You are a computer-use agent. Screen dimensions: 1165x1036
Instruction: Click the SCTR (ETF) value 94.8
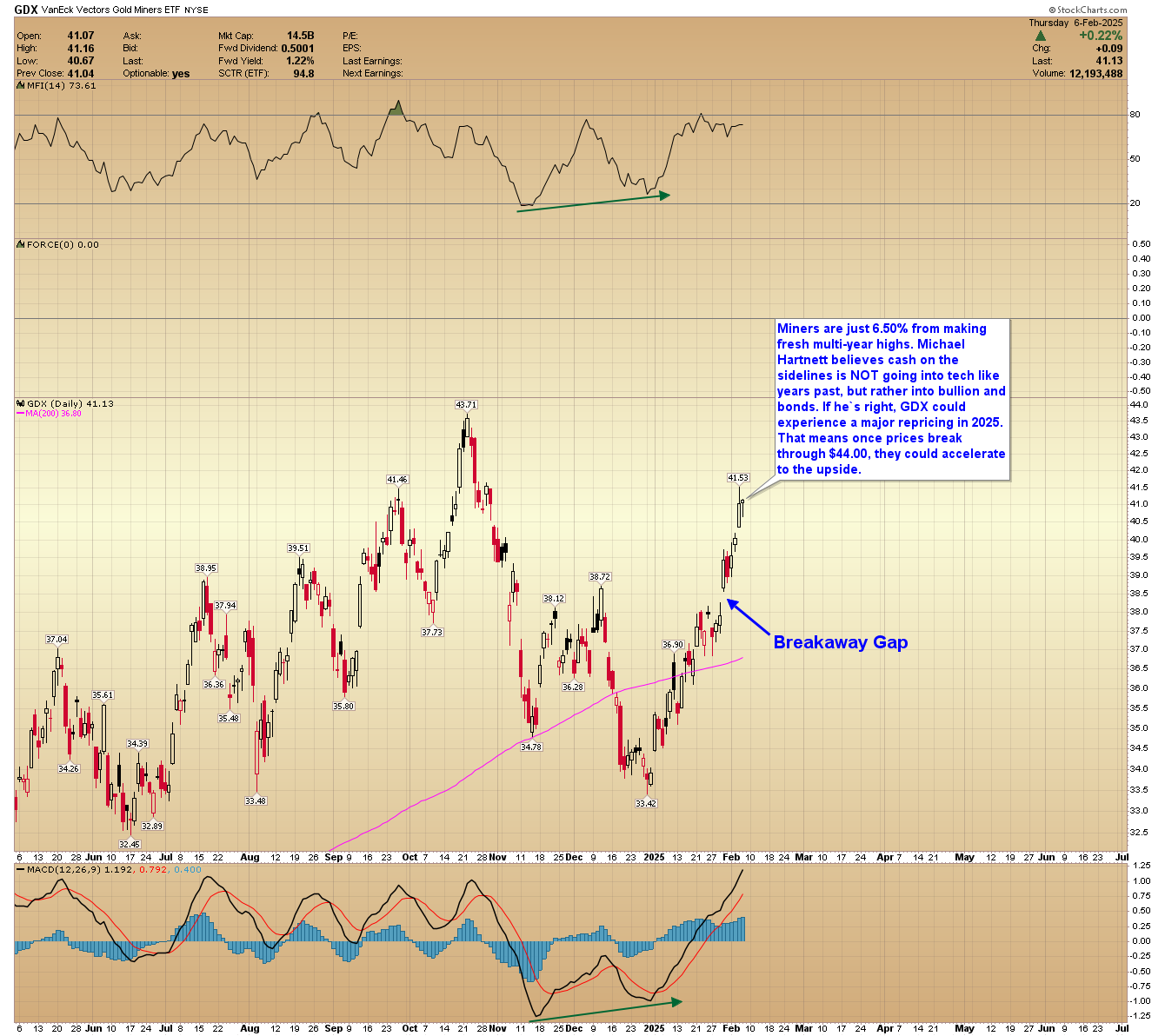tap(303, 73)
